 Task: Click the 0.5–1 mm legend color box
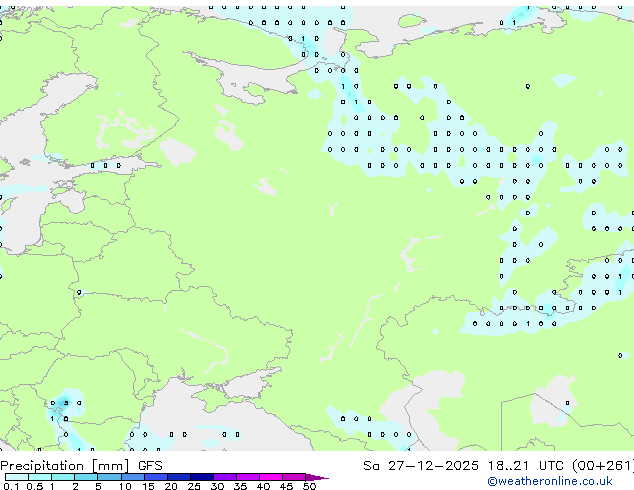pos(40,477)
